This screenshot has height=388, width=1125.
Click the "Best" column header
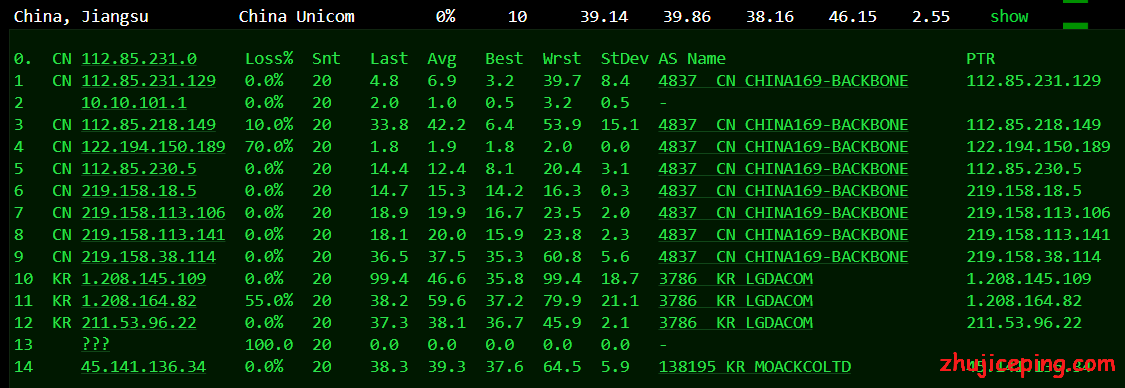tap(504, 59)
